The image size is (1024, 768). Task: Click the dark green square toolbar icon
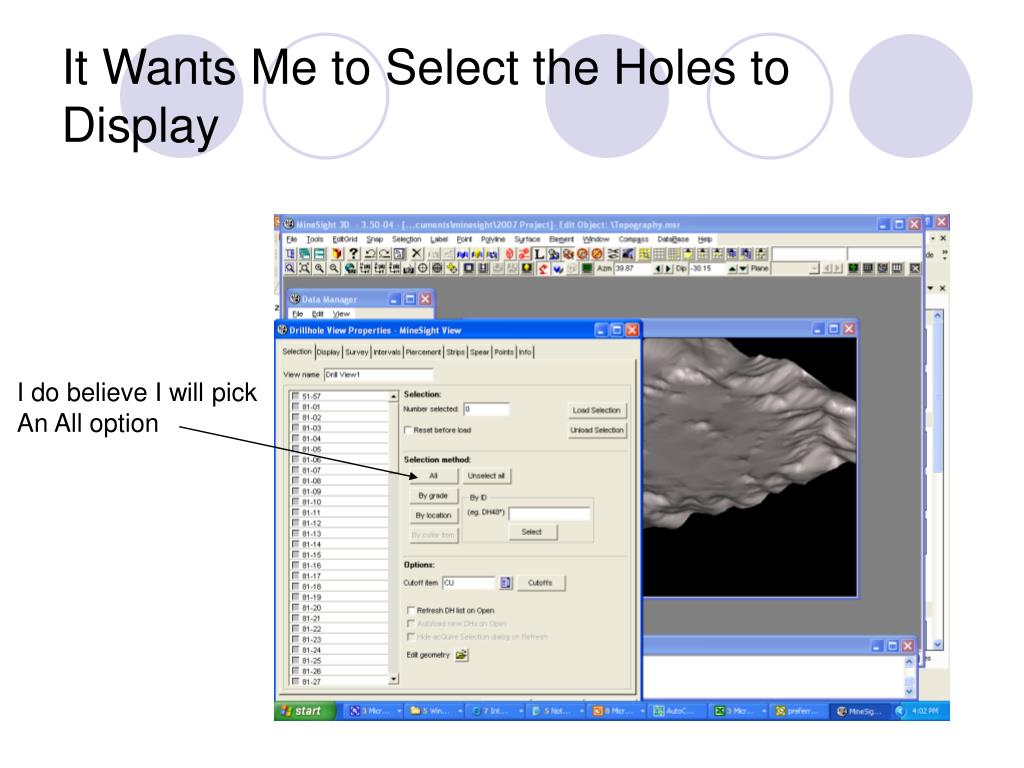[x=586, y=268]
